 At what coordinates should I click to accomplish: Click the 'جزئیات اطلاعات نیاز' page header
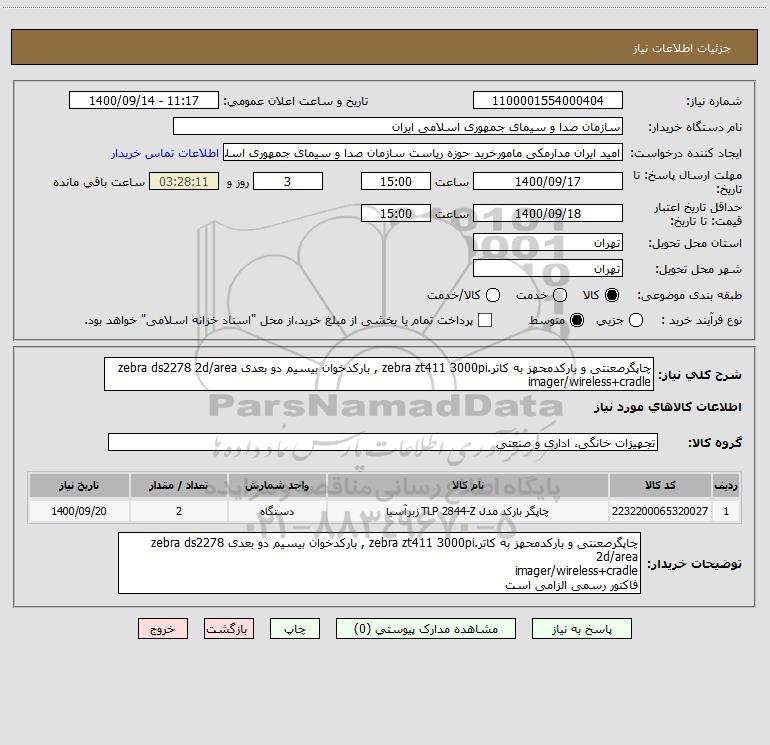click(682, 48)
